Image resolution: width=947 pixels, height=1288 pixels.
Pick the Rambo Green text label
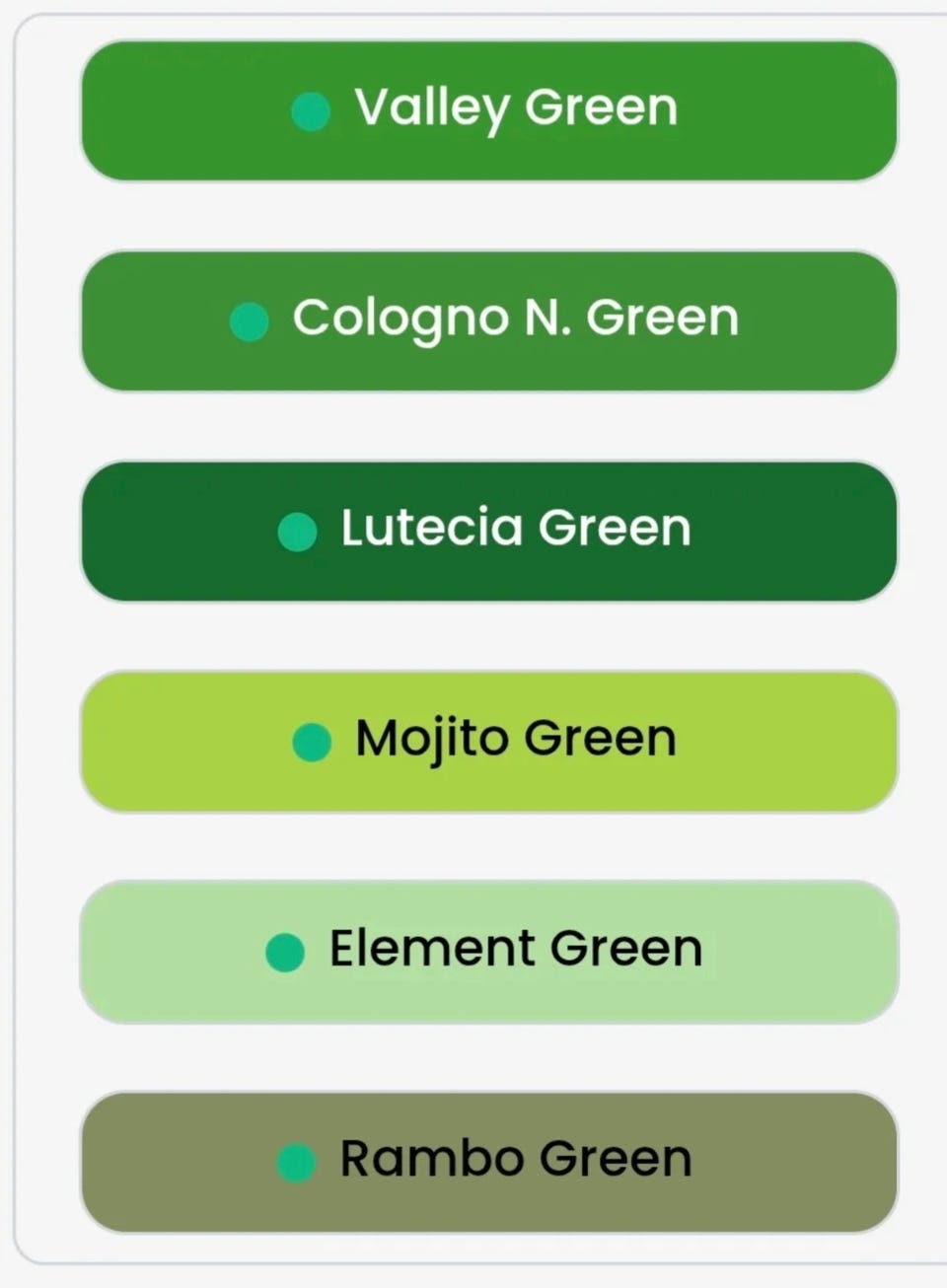coord(516,1159)
